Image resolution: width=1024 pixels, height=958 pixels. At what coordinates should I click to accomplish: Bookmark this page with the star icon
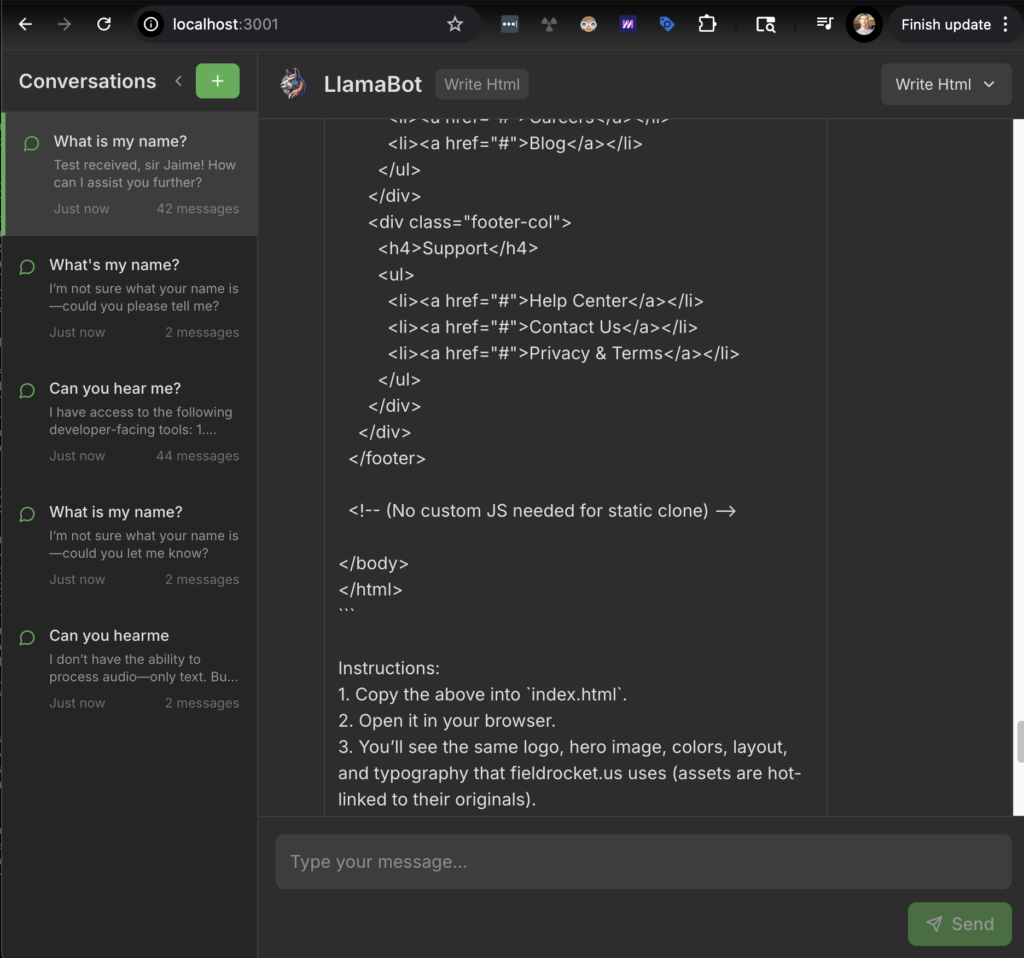[x=455, y=24]
